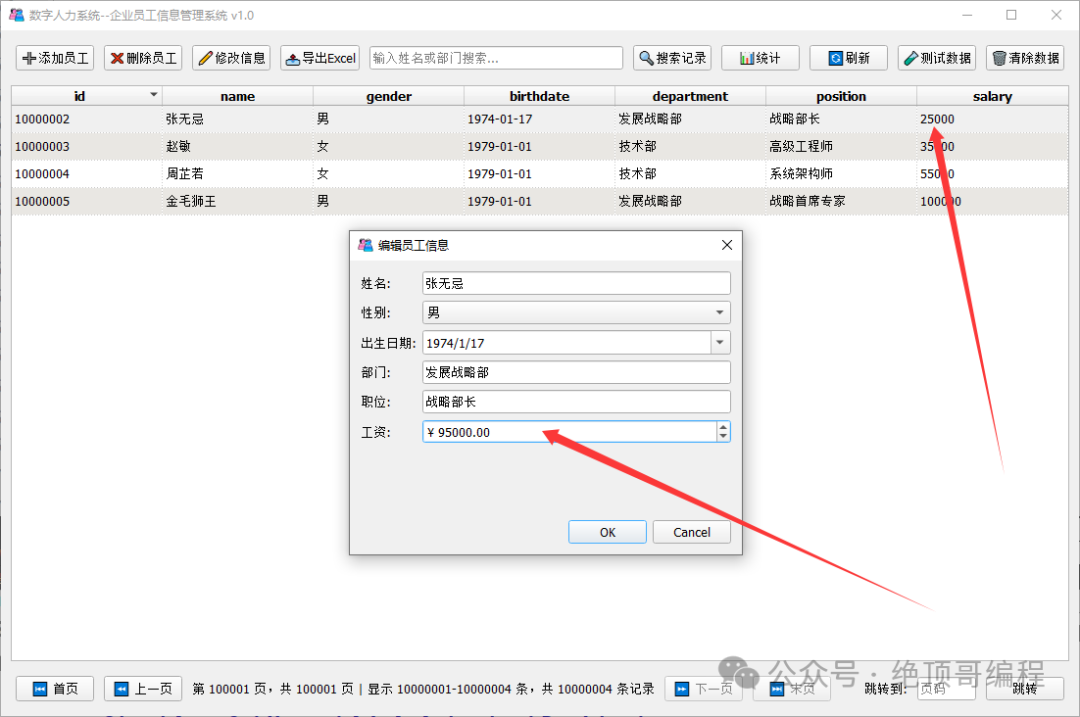Confirm edit with OK button
1080x717 pixels.
(x=608, y=532)
